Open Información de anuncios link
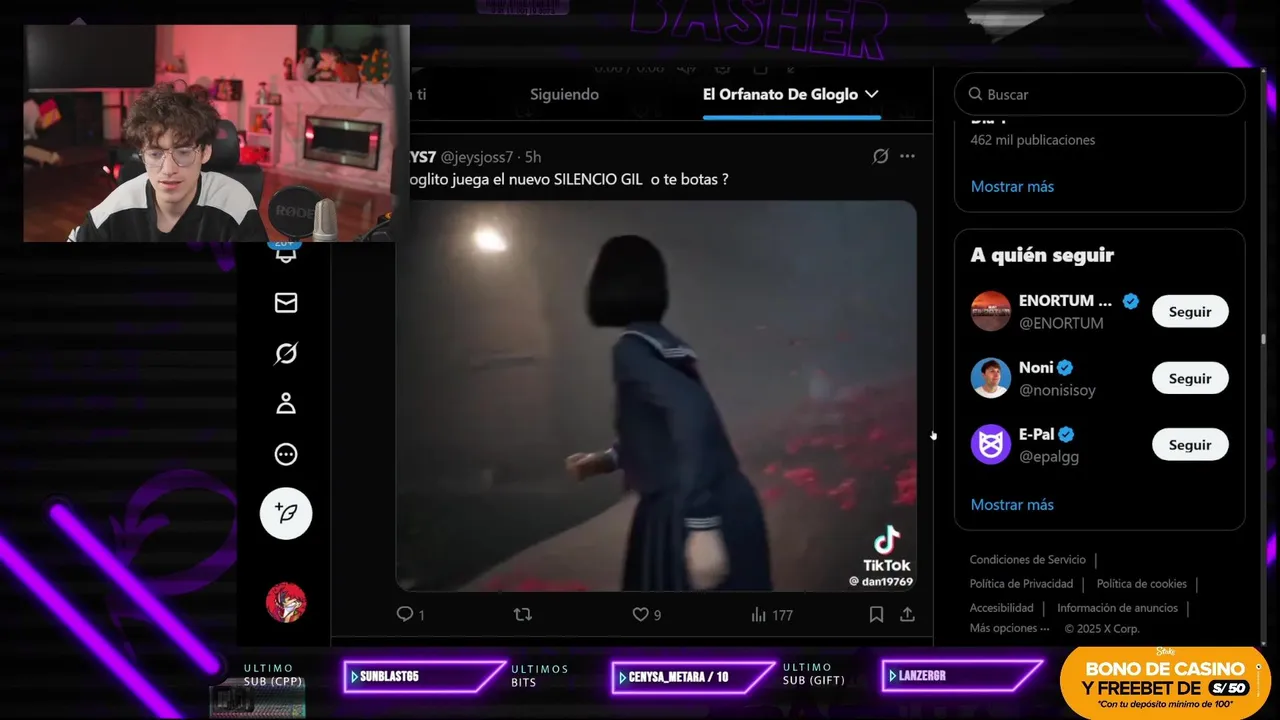This screenshot has width=1280, height=720. (1117, 608)
